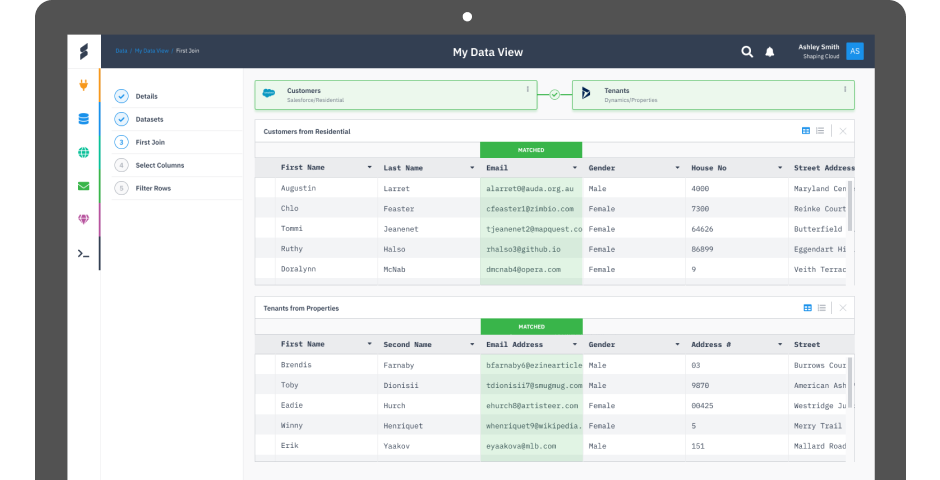
Task: Click the cell Jeanenet
Action: [x=401, y=229]
